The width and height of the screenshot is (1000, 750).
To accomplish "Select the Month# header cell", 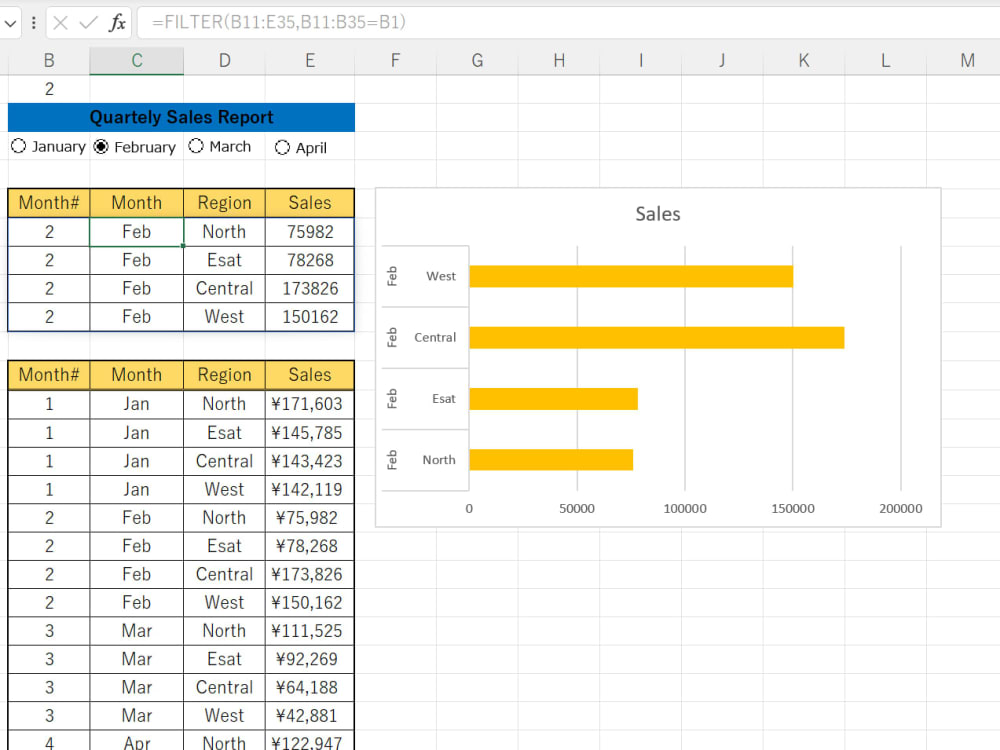I will tap(48, 202).
